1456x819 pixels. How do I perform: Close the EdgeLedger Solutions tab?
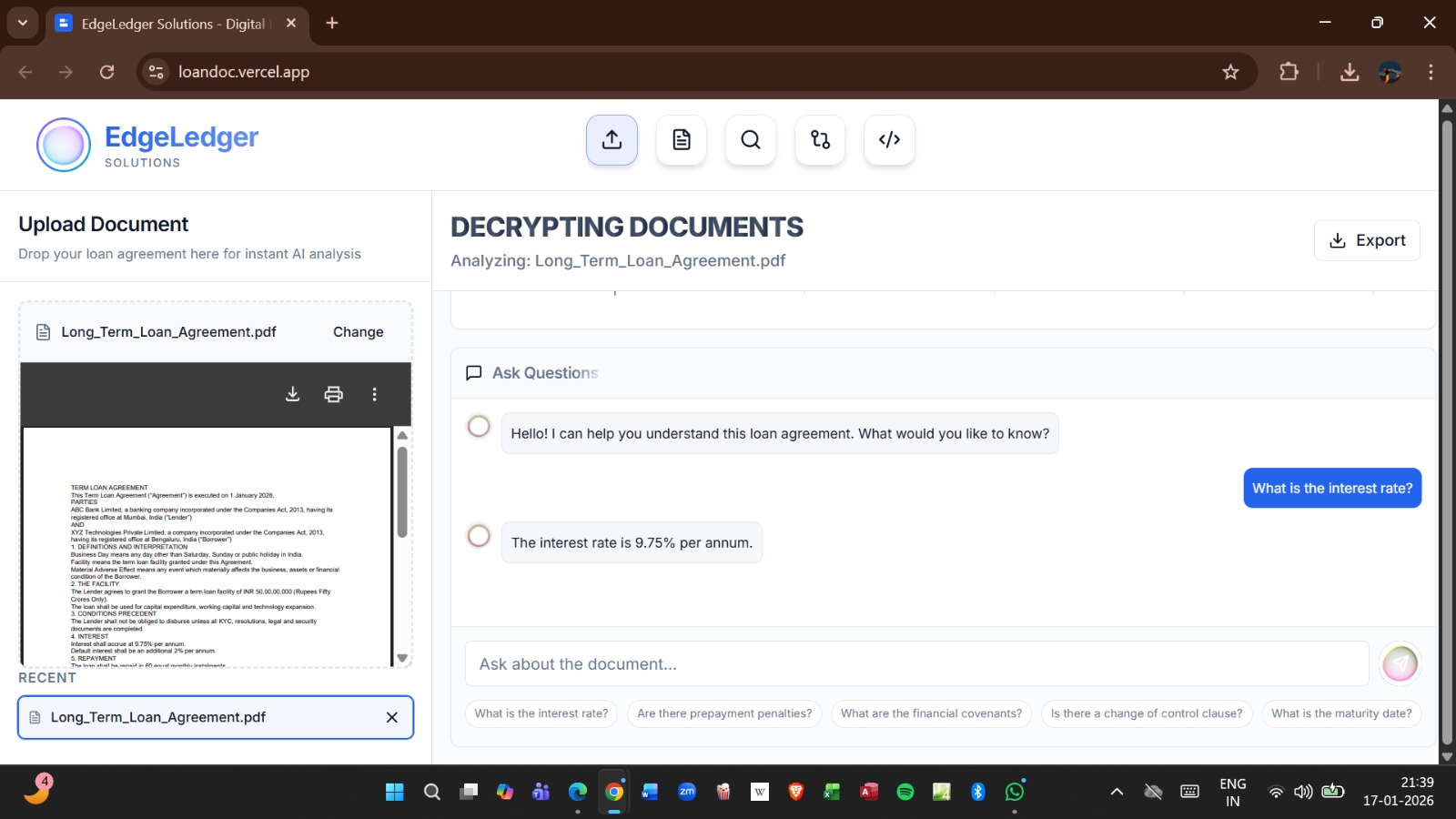coord(291,23)
